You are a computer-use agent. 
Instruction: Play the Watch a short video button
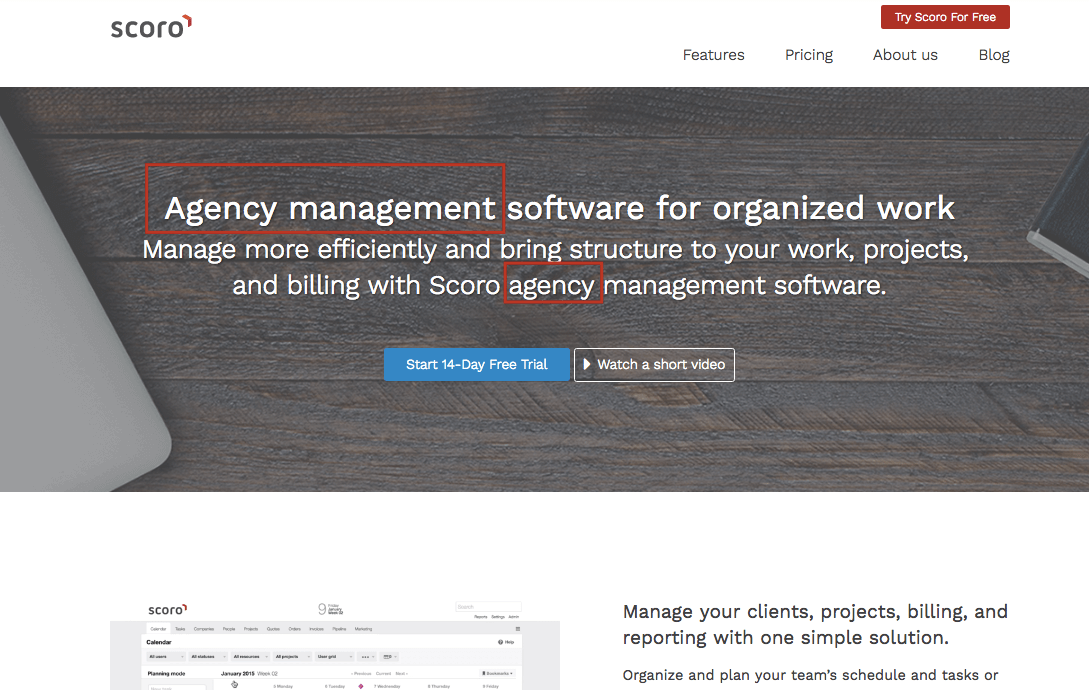[x=654, y=365]
